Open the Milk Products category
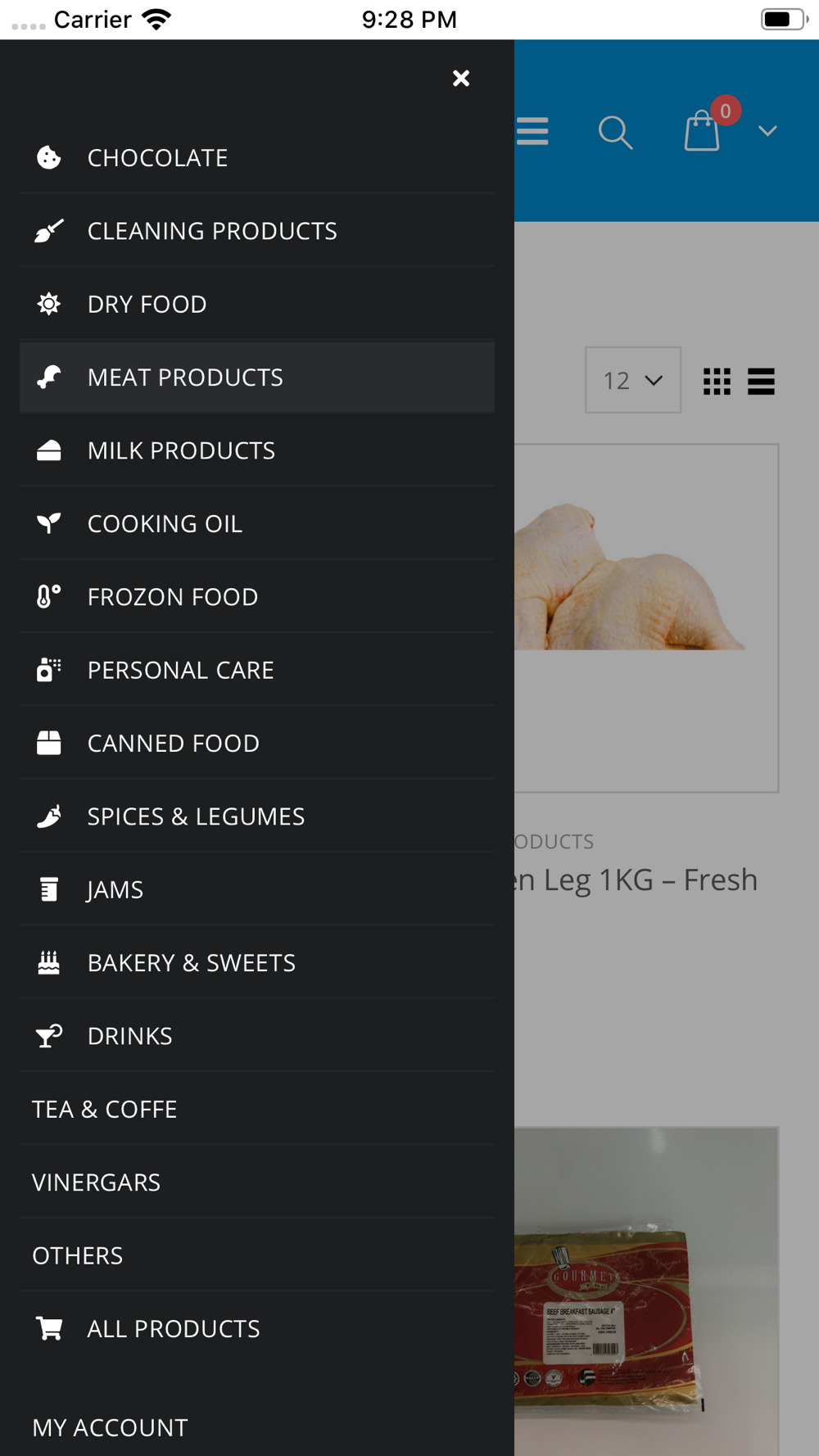 (257, 450)
